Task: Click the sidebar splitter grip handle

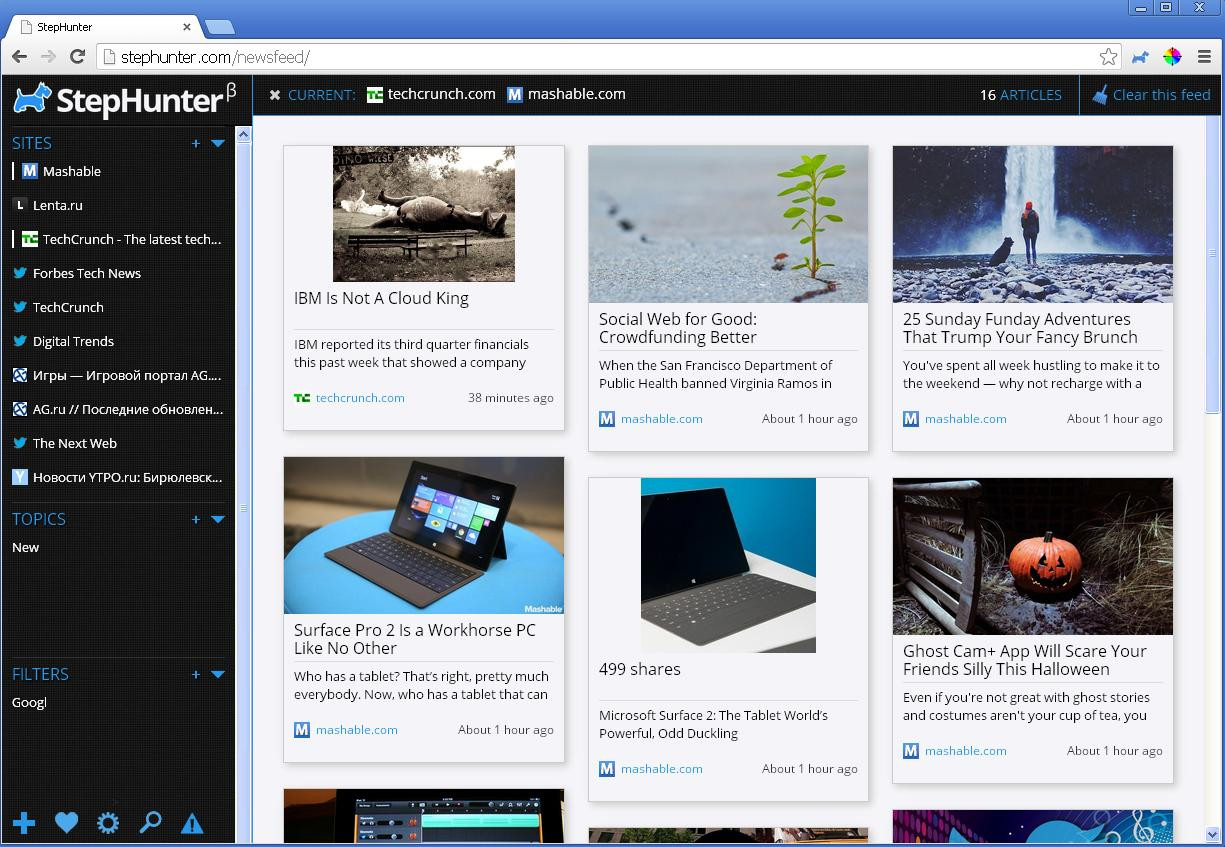Action: (x=244, y=508)
